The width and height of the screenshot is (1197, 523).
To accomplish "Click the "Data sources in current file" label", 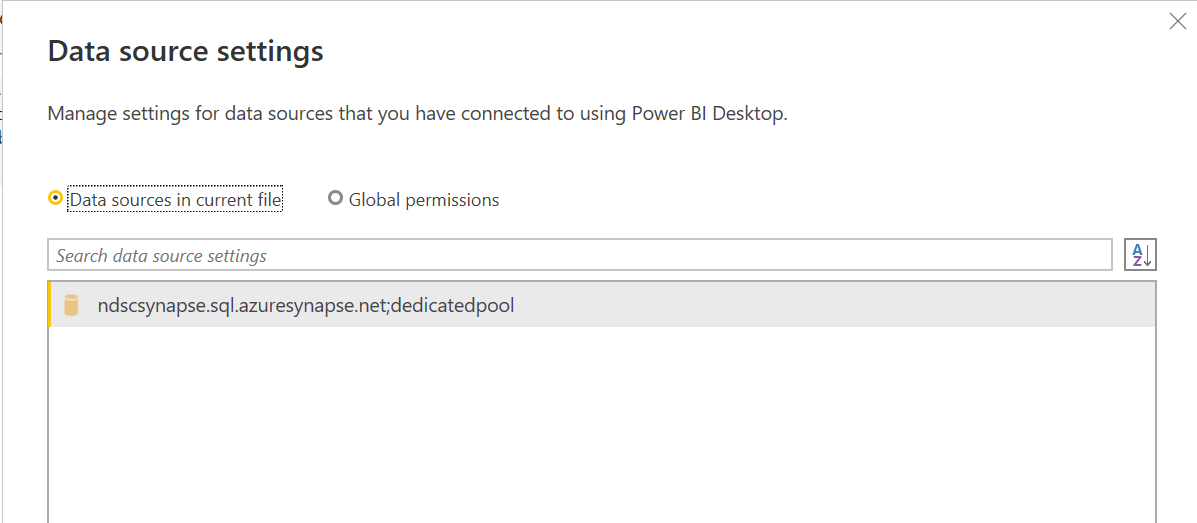I will pyautogui.click(x=176, y=200).
